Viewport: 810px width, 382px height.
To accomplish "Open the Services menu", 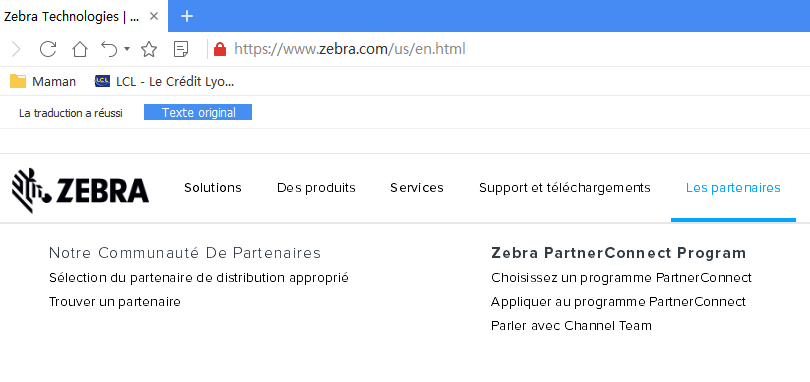I will click(417, 188).
